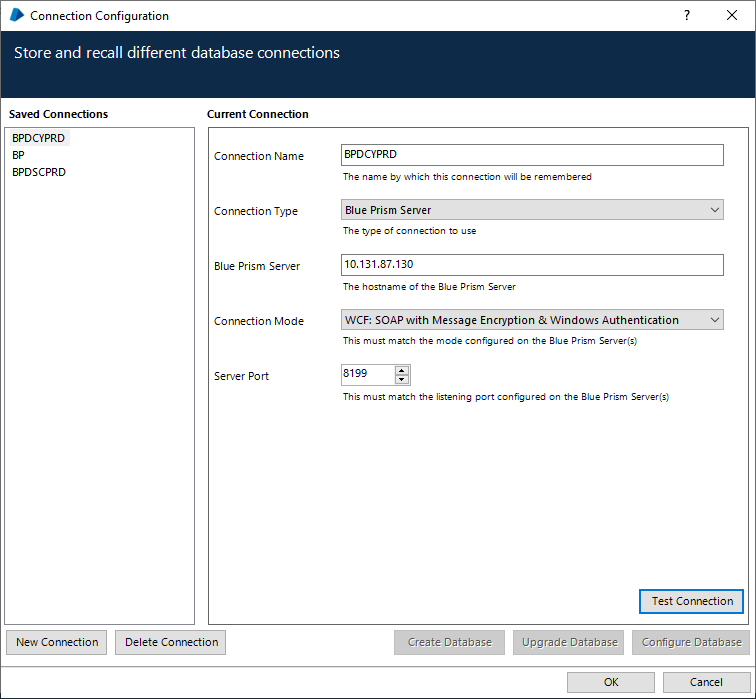Increase Server Port with up arrow
756x699 pixels.
pyautogui.click(x=402, y=370)
